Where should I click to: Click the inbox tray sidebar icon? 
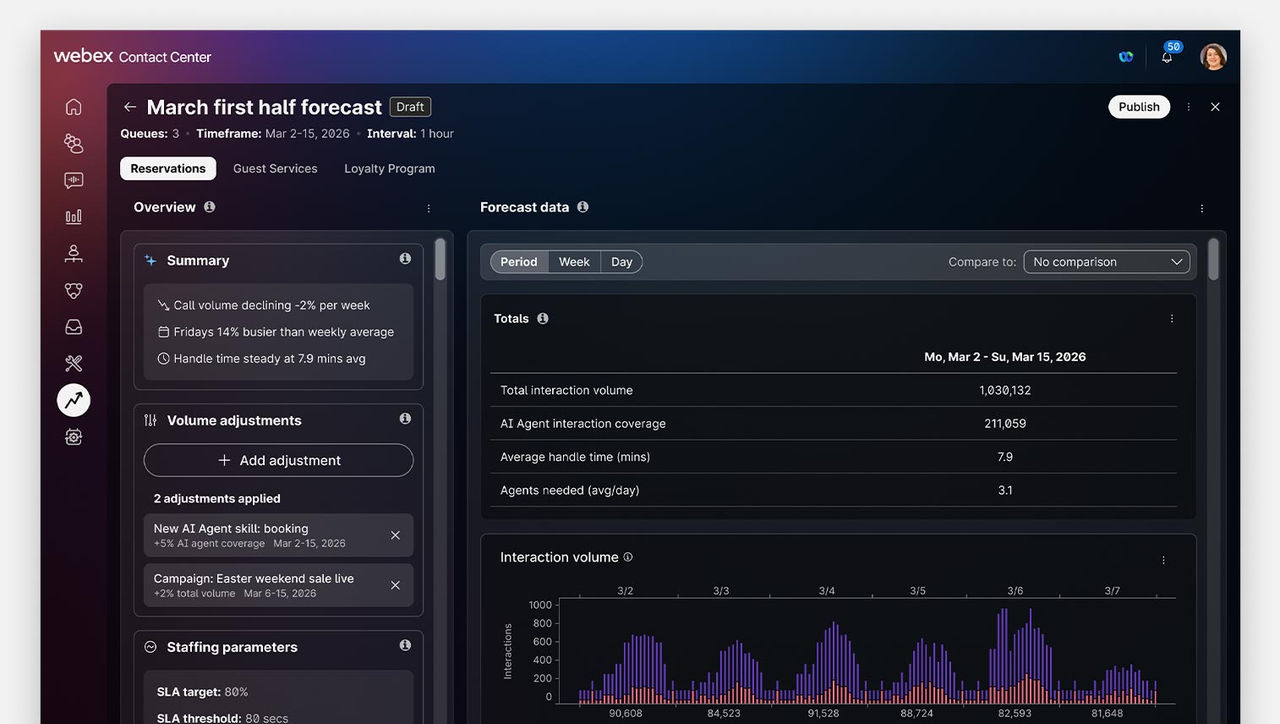73,327
